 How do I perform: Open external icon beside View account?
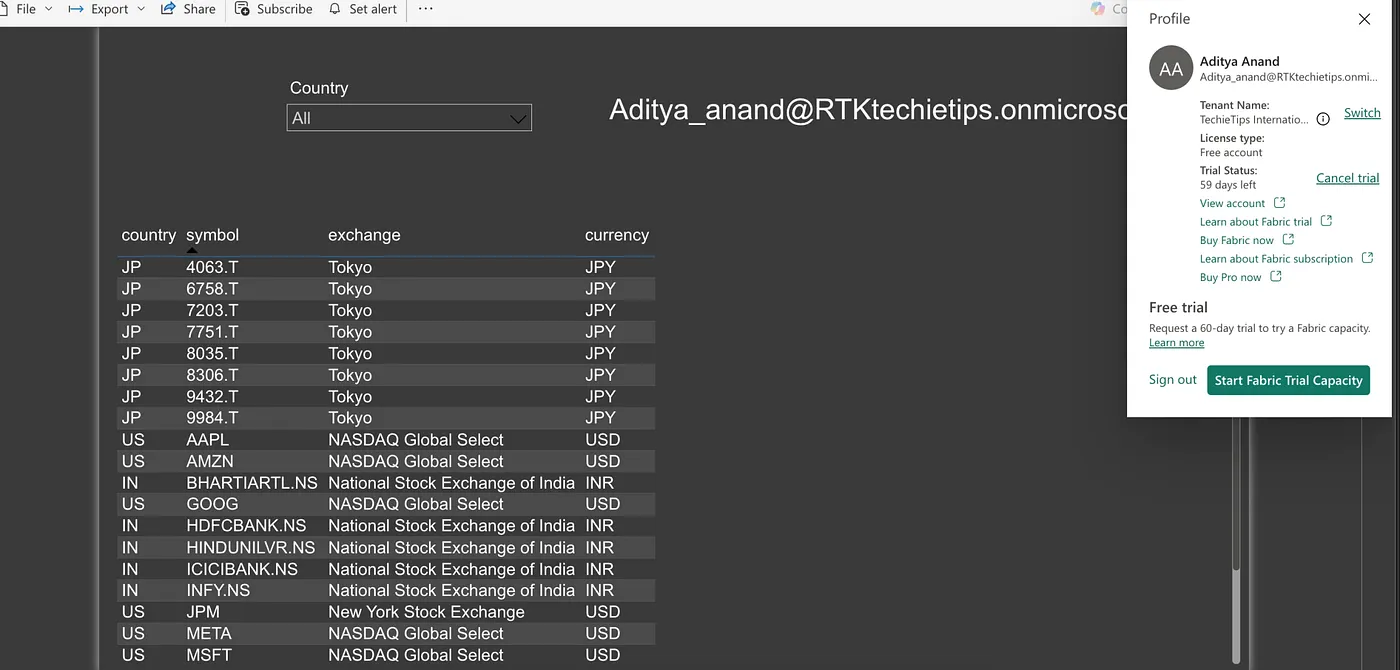click(x=1279, y=203)
